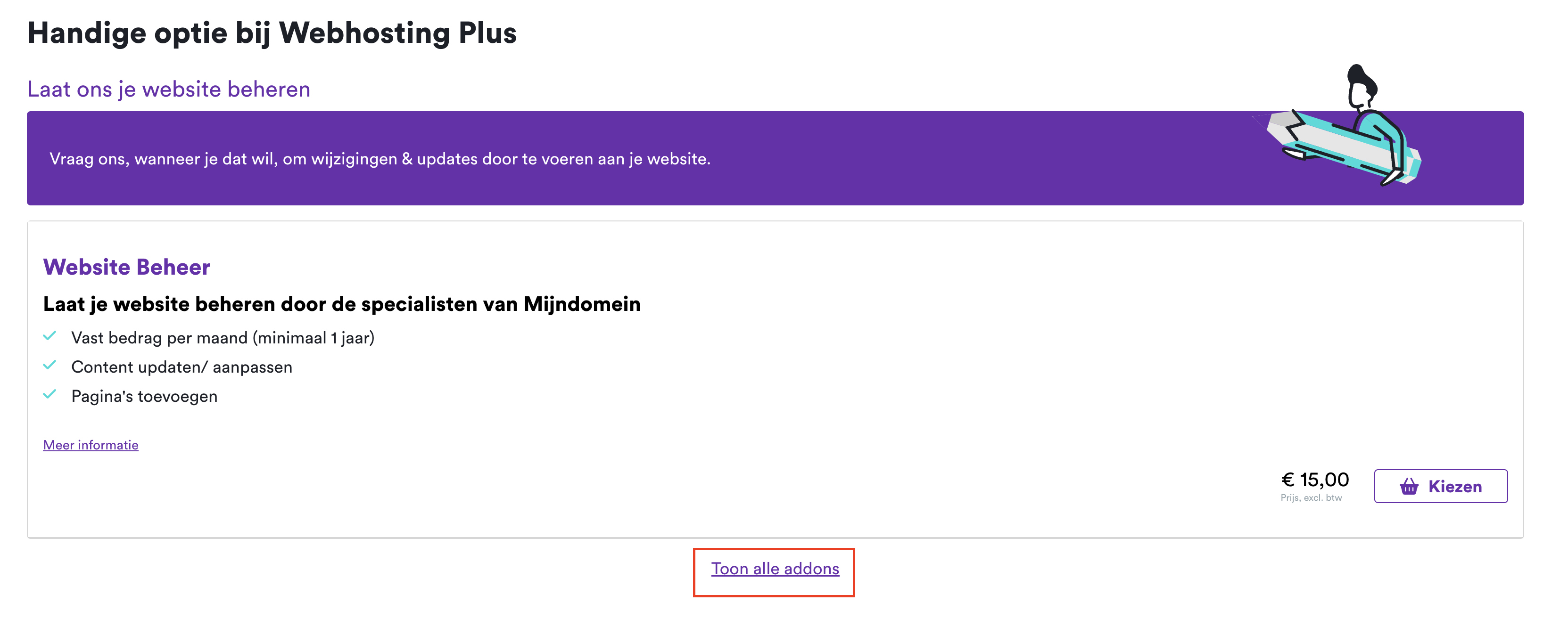Click the Handige optie bij Webhosting Plus heading

pos(272,33)
